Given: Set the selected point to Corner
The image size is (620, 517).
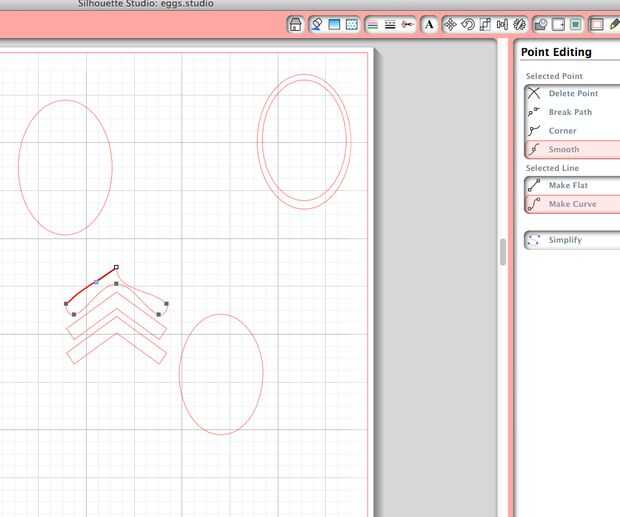Looking at the screenshot, I should pos(572,130).
